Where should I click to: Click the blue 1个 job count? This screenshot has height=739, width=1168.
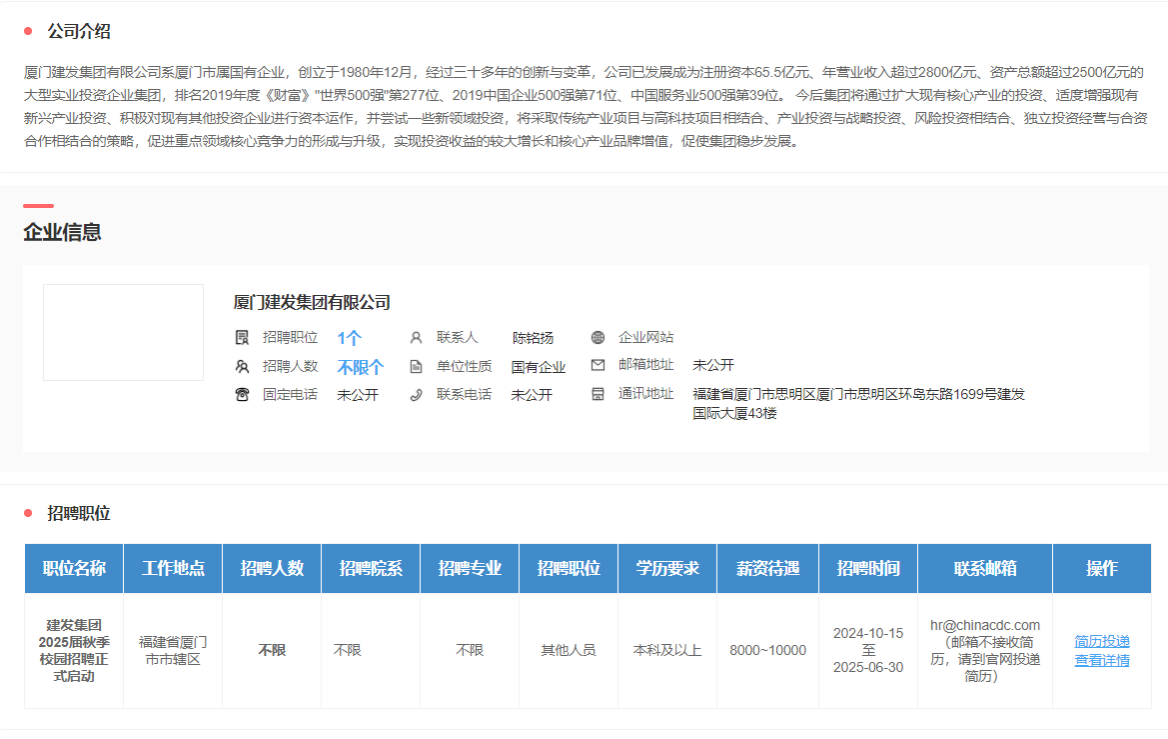point(349,338)
